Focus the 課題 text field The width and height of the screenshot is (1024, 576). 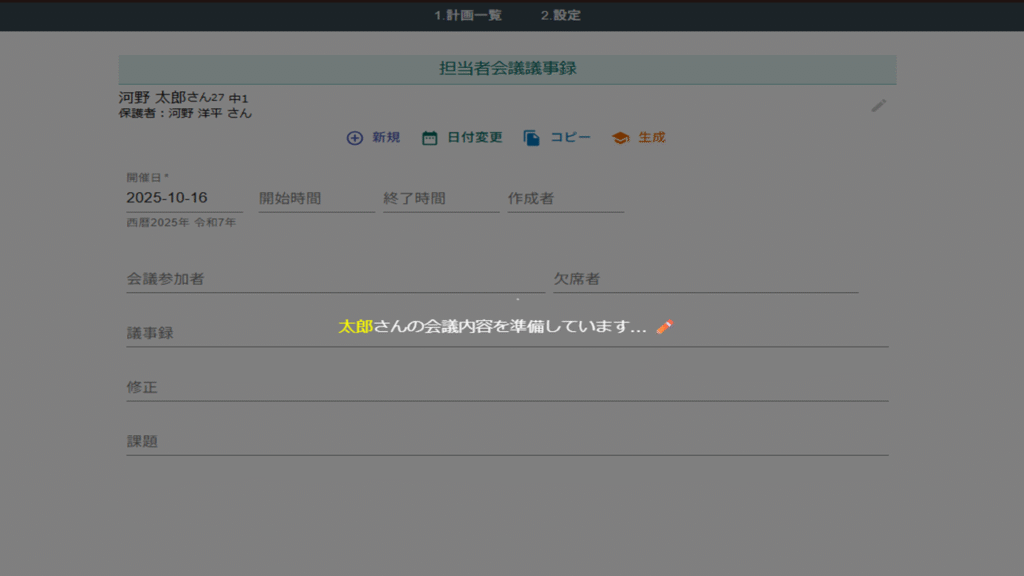507,441
